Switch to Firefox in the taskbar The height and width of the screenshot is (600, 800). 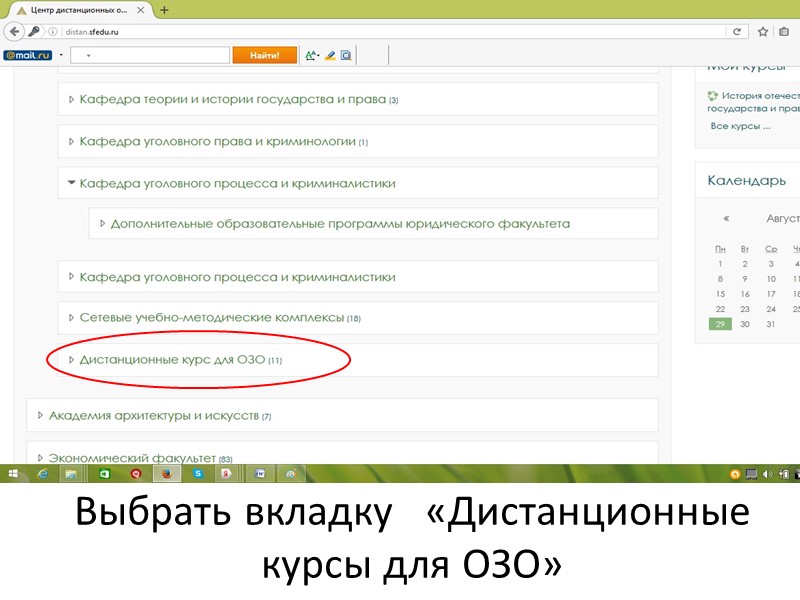166,474
